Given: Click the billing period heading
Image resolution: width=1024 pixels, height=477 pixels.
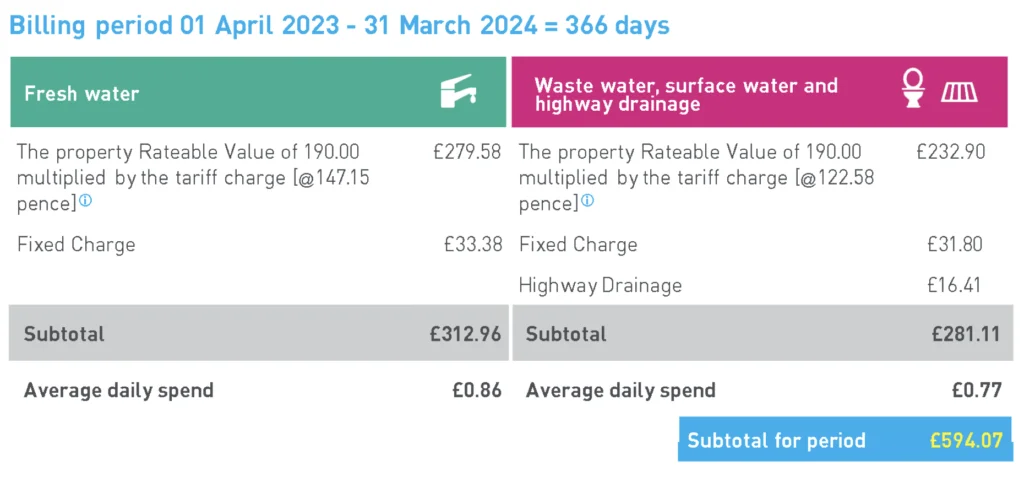Looking at the screenshot, I should tap(339, 25).
